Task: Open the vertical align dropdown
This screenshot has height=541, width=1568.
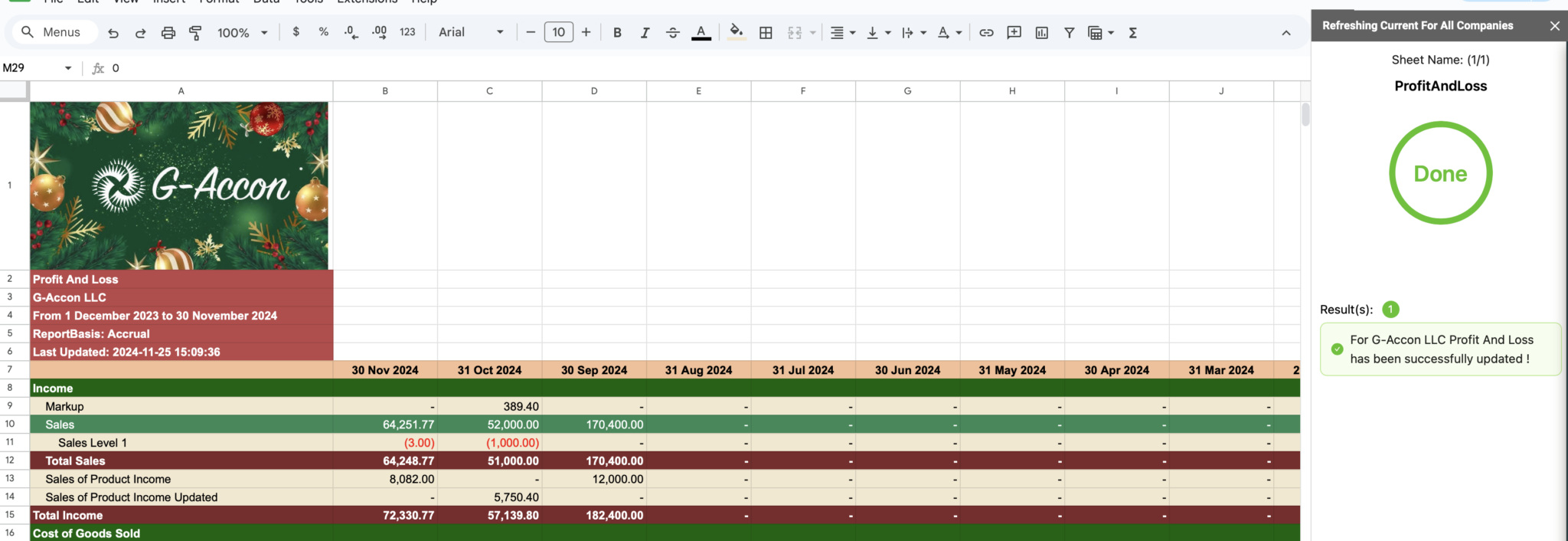Action: pos(878,32)
